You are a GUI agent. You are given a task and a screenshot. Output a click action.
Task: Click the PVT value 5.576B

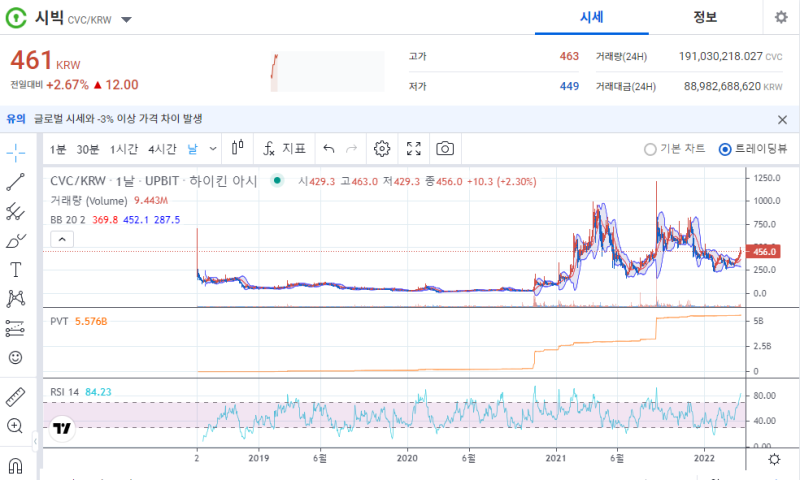point(91,321)
